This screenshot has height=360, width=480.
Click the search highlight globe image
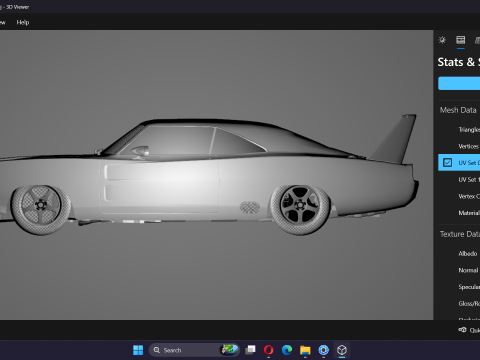click(x=229, y=350)
